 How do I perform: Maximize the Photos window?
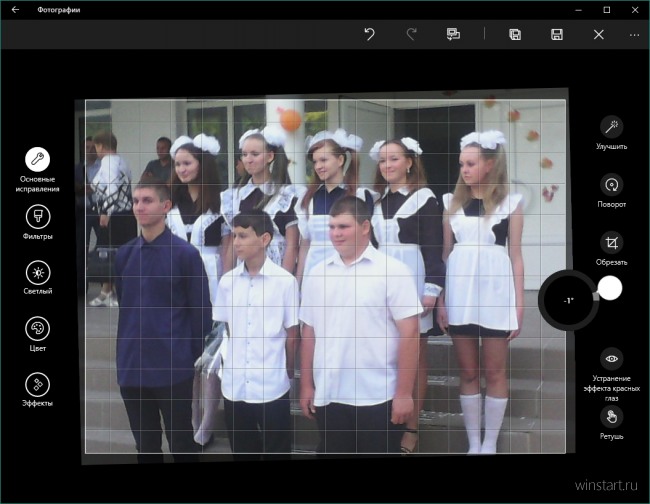606,10
